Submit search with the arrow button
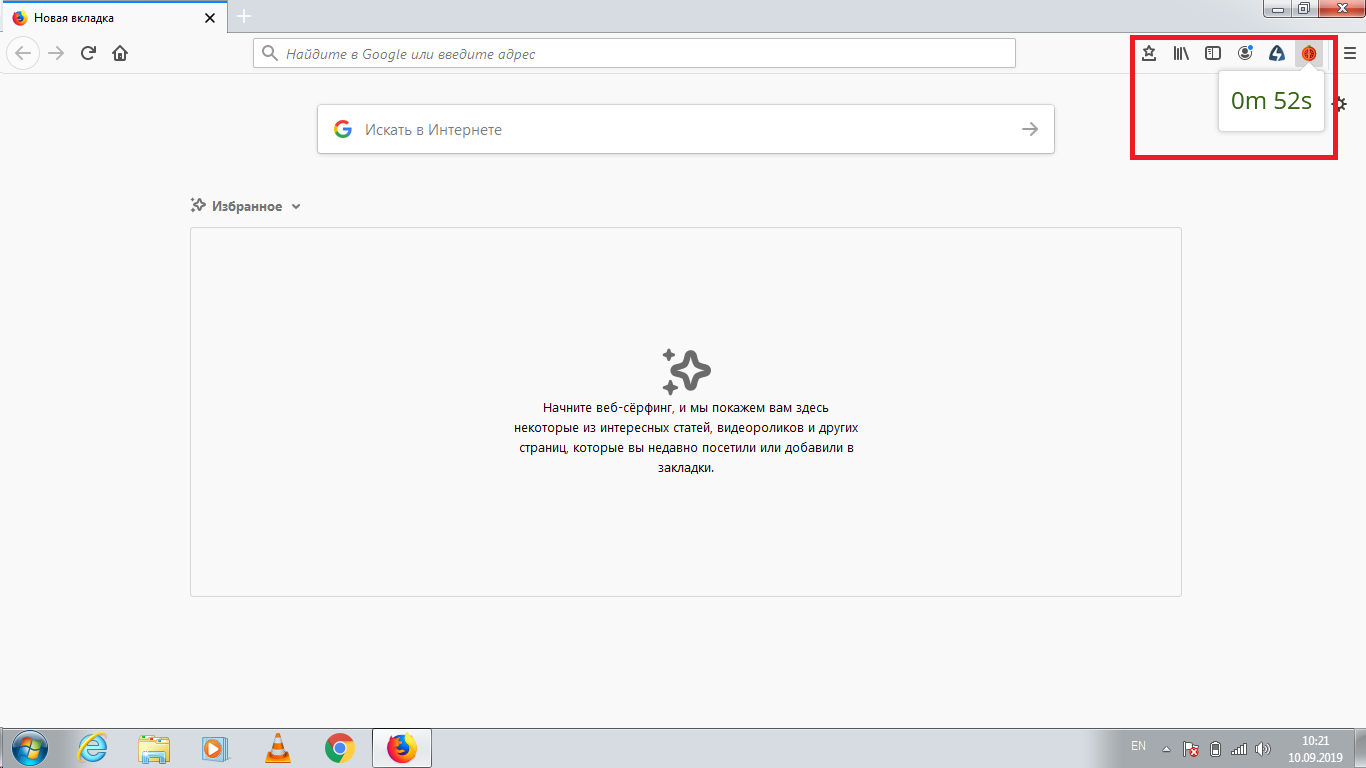Image resolution: width=1366 pixels, height=768 pixels. click(1030, 129)
